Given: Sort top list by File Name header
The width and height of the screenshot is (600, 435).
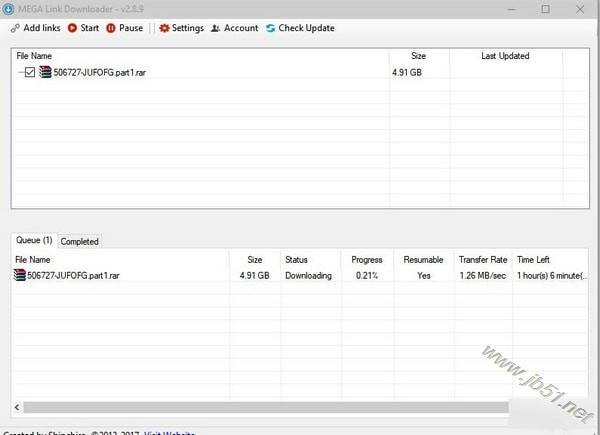Looking at the screenshot, I should 34,56.
